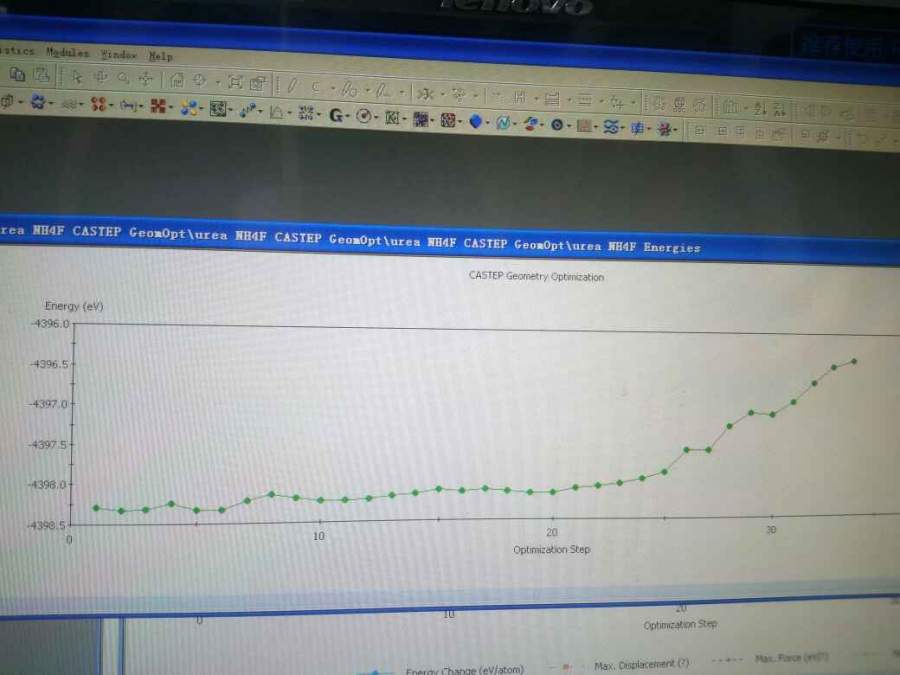The image size is (900, 675).
Task: Expand dropdown beside blue gem icon
Action: pos(488,123)
